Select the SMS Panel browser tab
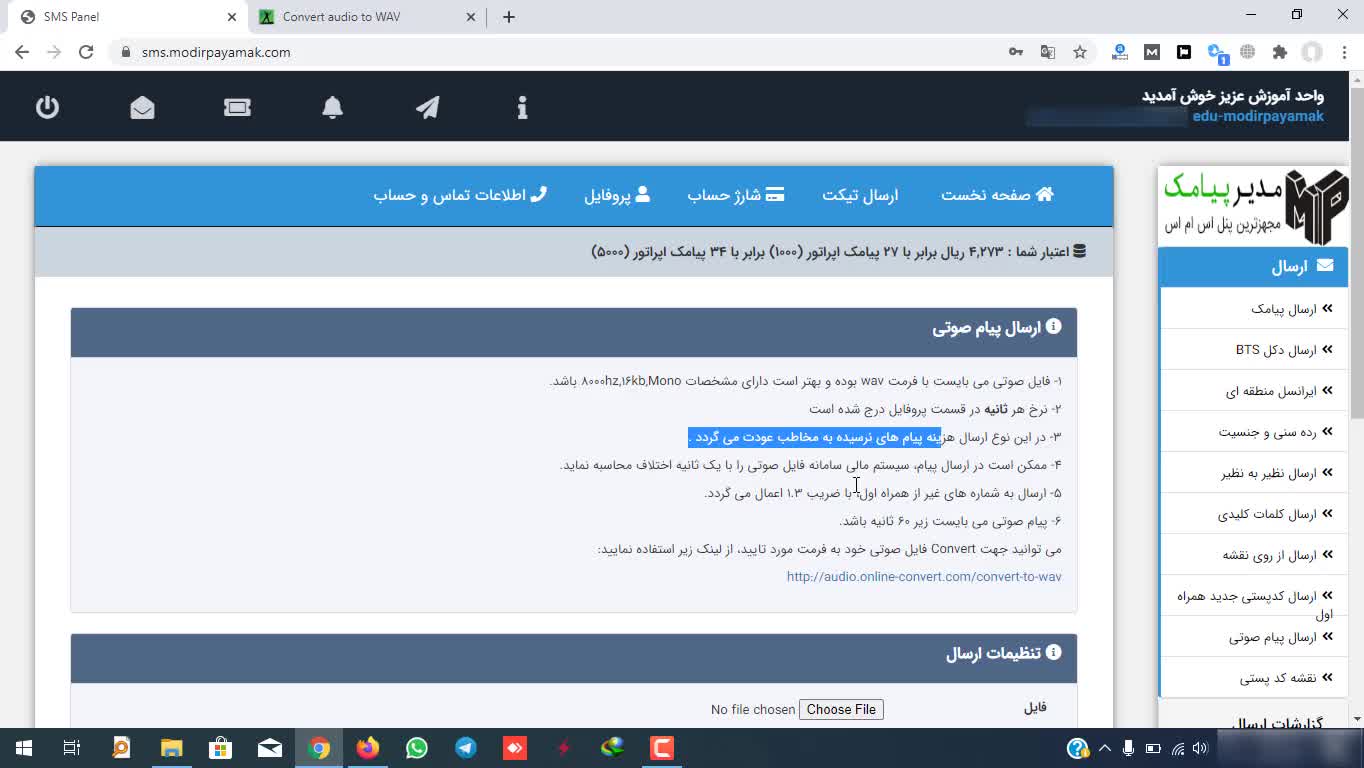The image size is (1364, 768). [126, 17]
